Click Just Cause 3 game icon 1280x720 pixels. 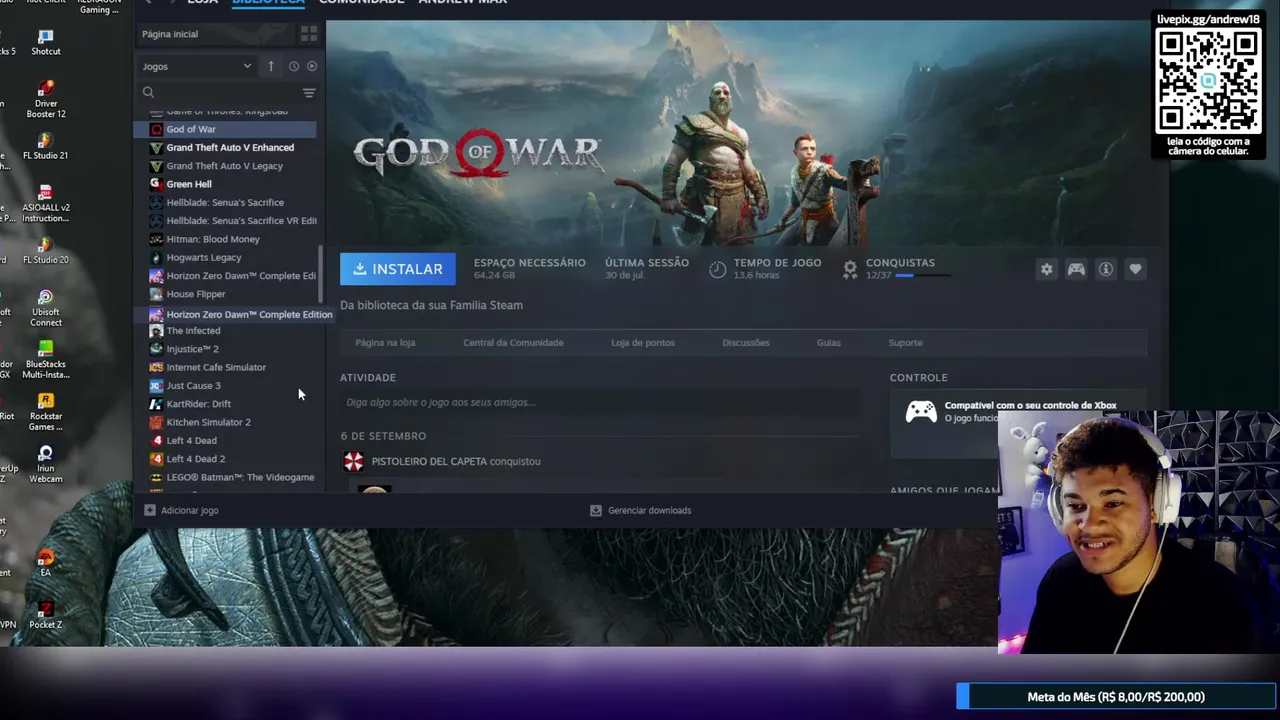[x=156, y=386]
